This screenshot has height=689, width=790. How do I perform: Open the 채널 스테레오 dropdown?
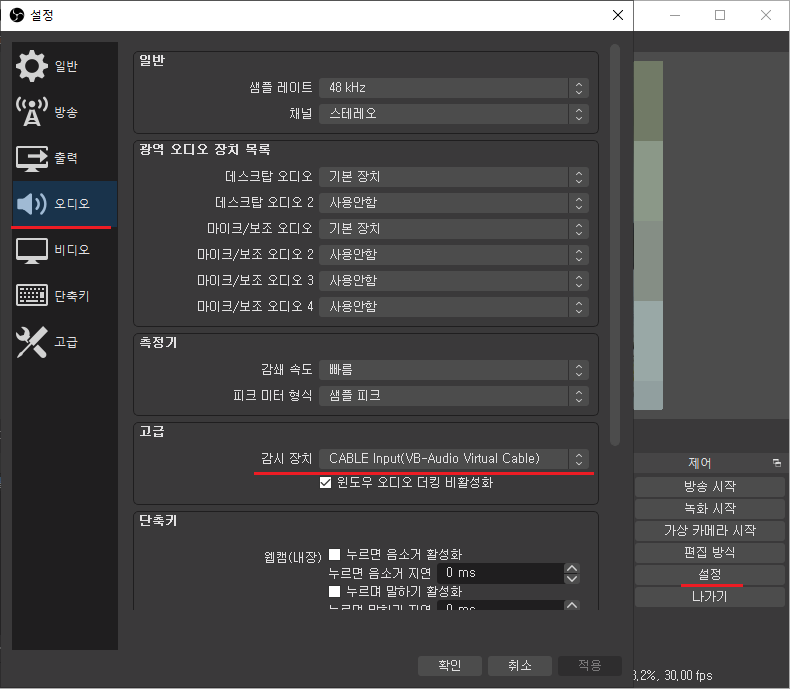click(454, 114)
